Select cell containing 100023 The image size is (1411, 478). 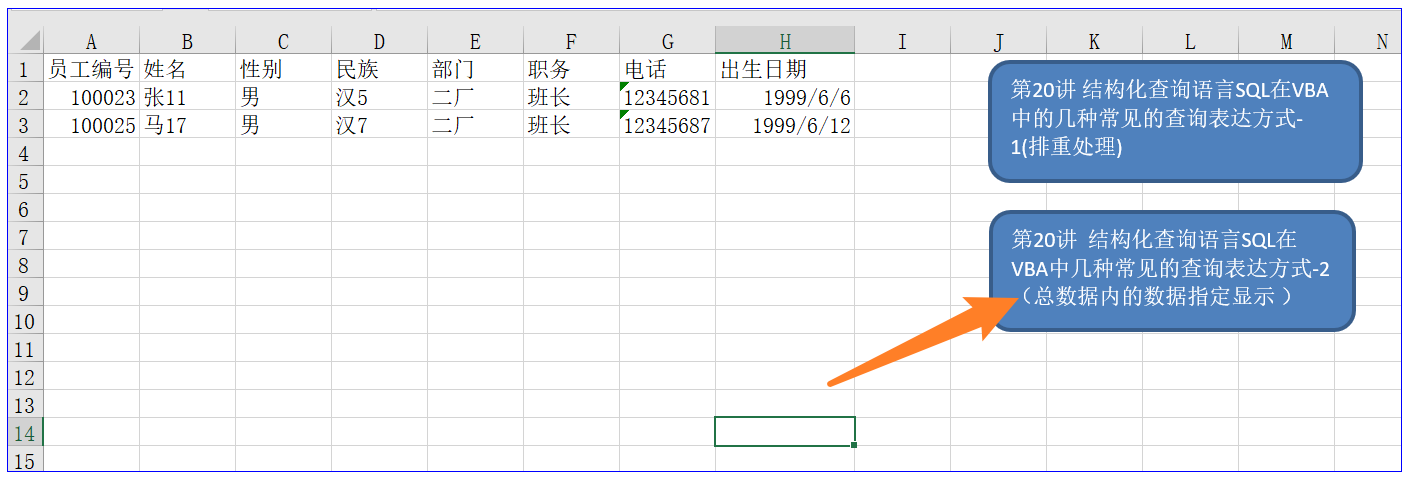click(x=92, y=97)
